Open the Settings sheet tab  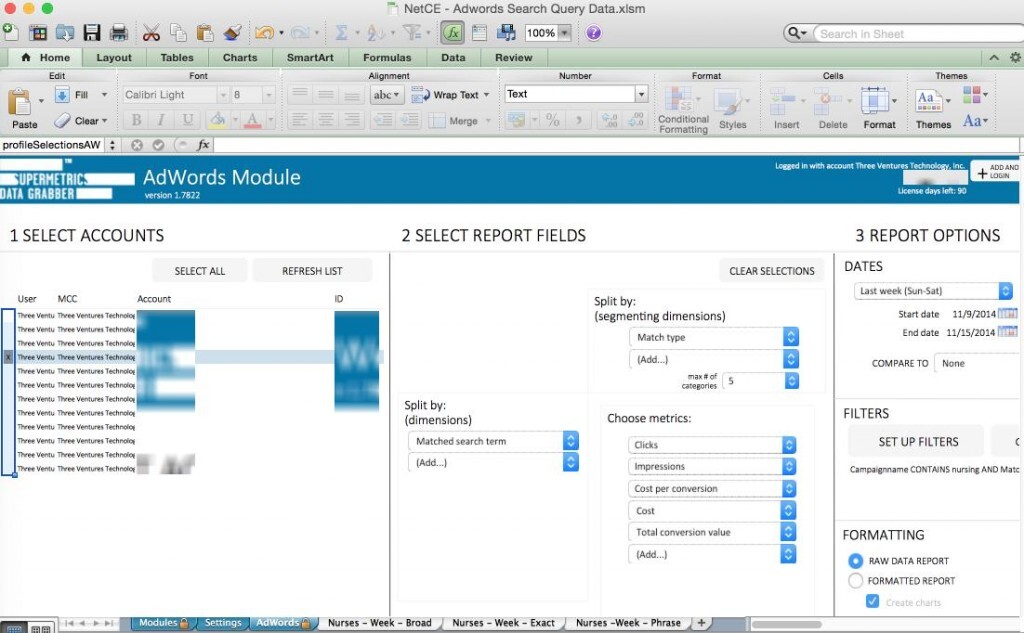tap(223, 623)
